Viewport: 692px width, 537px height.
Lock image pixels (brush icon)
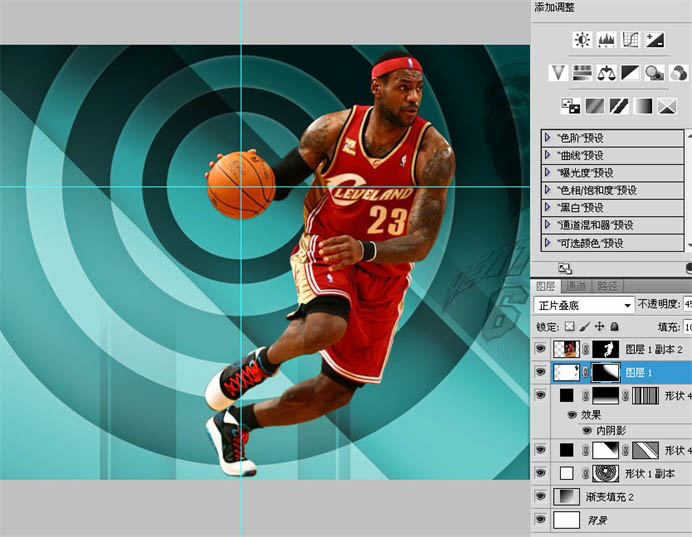pos(584,327)
